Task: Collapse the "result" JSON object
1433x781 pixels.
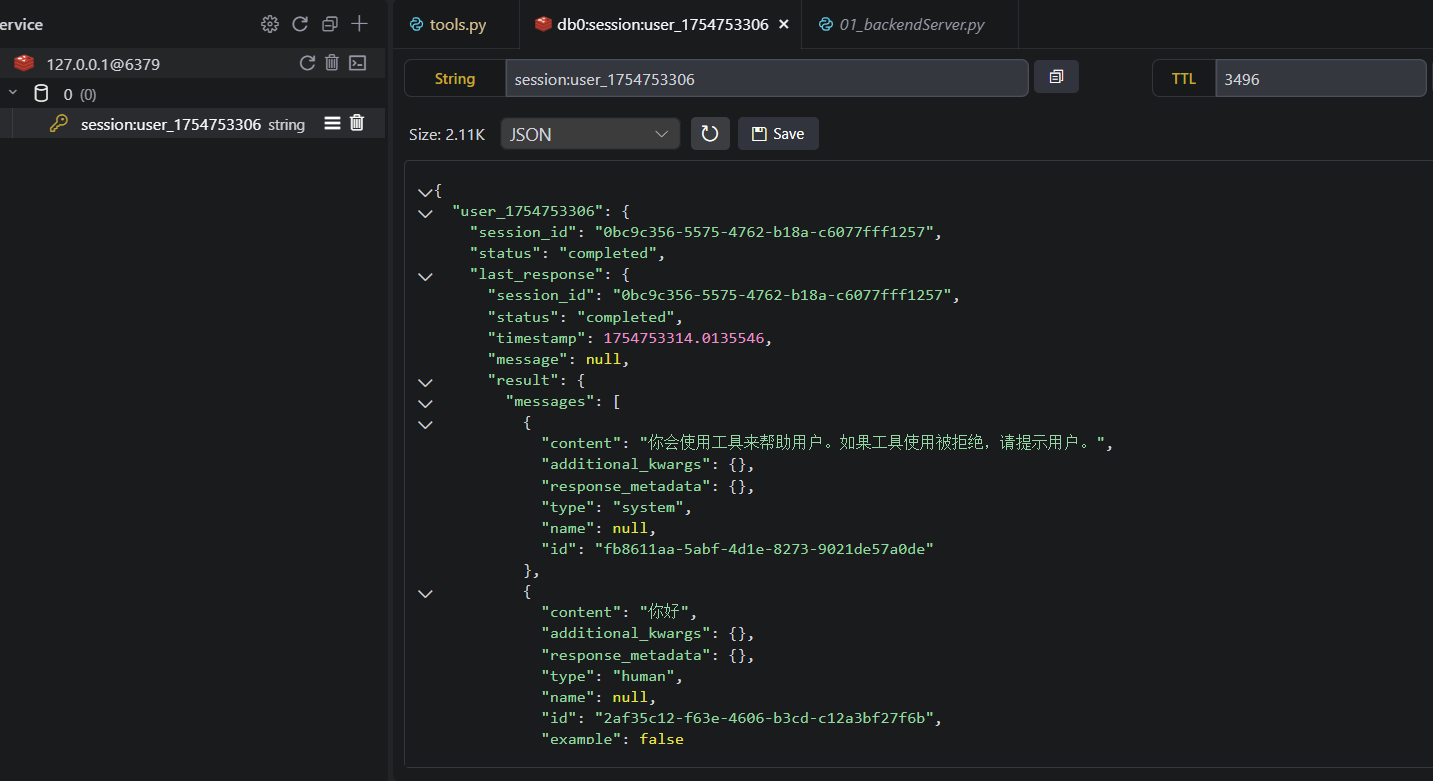Action: click(426, 381)
